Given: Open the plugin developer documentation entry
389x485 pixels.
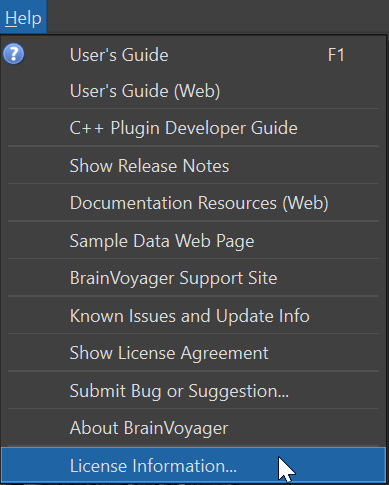Looking at the screenshot, I should (x=193, y=128).
